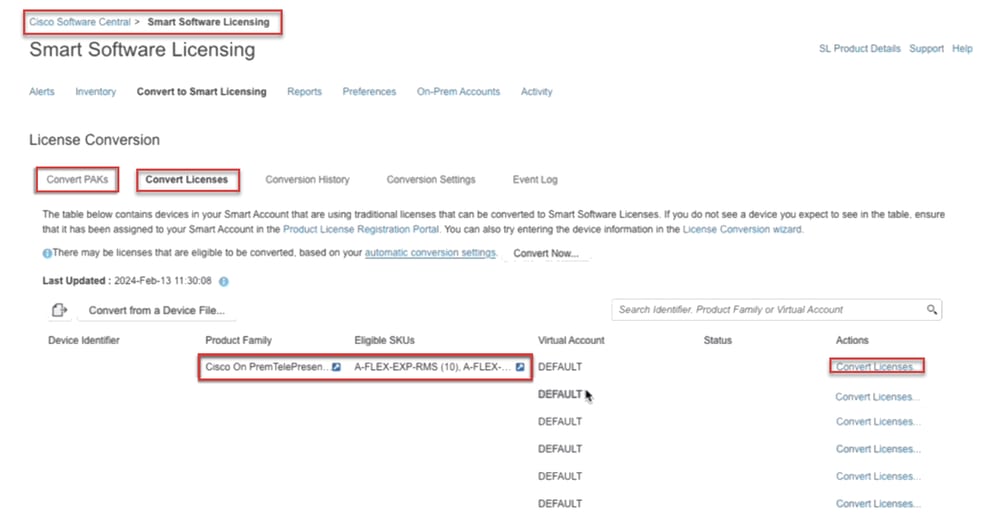
Task: Open the Help link
Action: pos(962,48)
